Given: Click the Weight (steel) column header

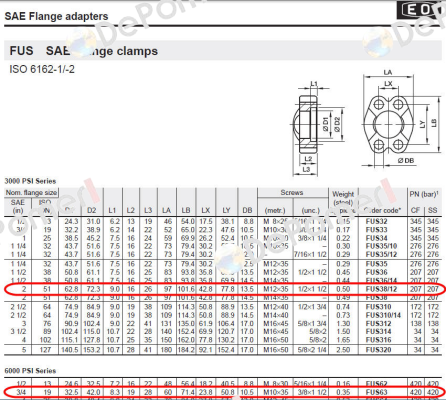Looking at the screenshot, I should tap(343, 198).
